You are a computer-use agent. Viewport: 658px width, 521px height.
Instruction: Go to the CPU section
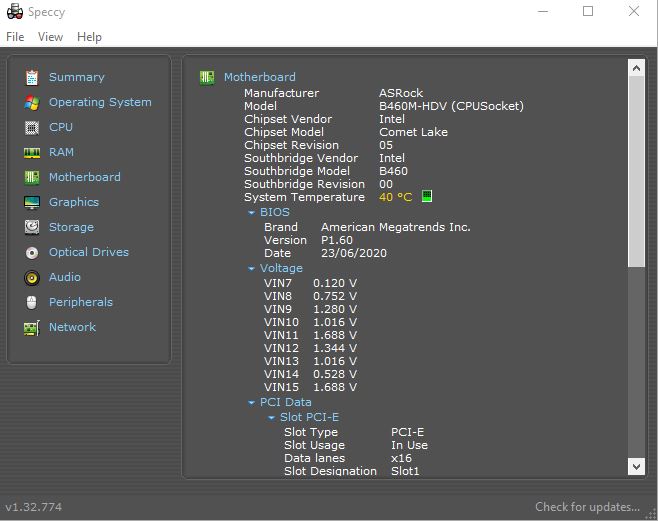coord(61,127)
